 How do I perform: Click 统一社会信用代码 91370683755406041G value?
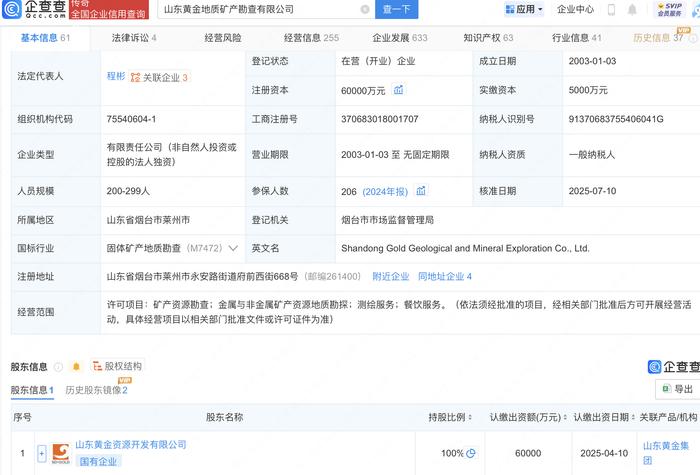(616, 119)
